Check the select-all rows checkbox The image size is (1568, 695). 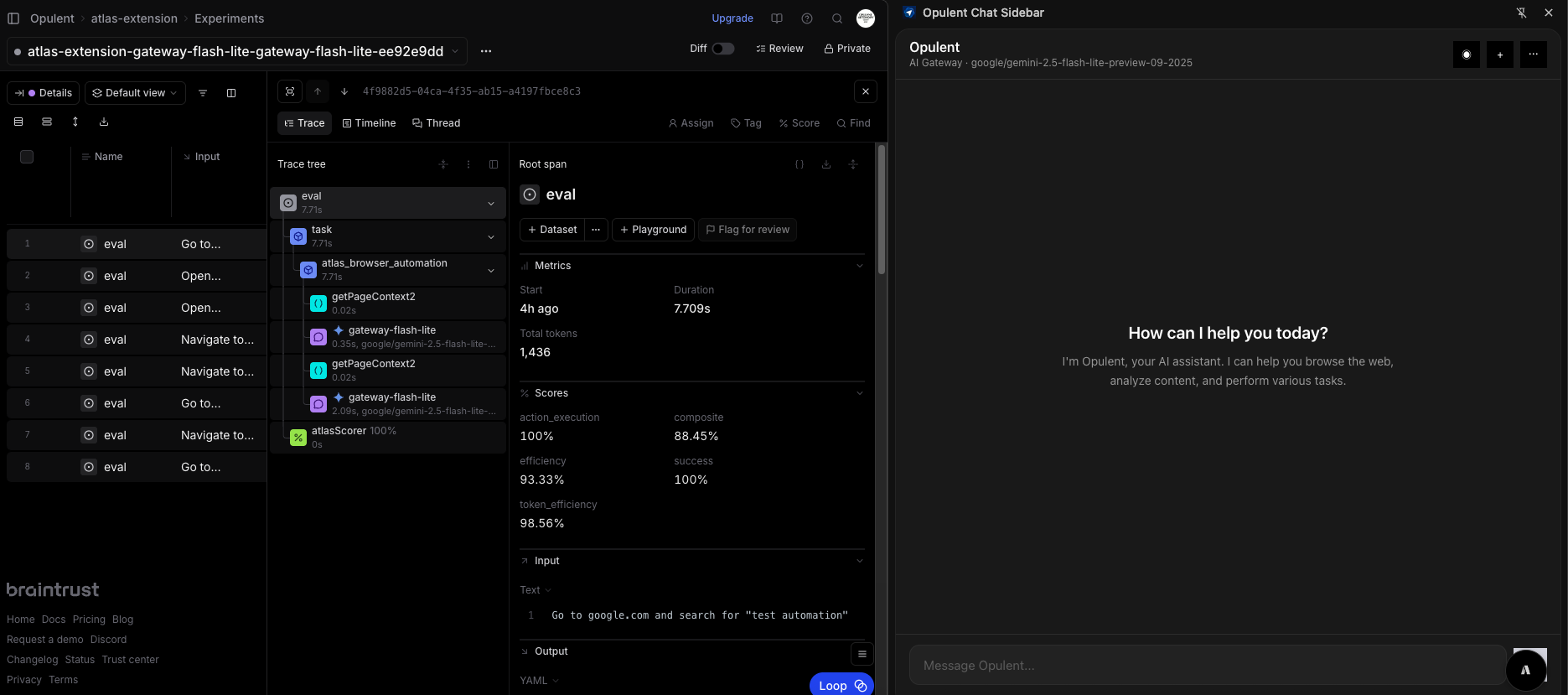(27, 157)
